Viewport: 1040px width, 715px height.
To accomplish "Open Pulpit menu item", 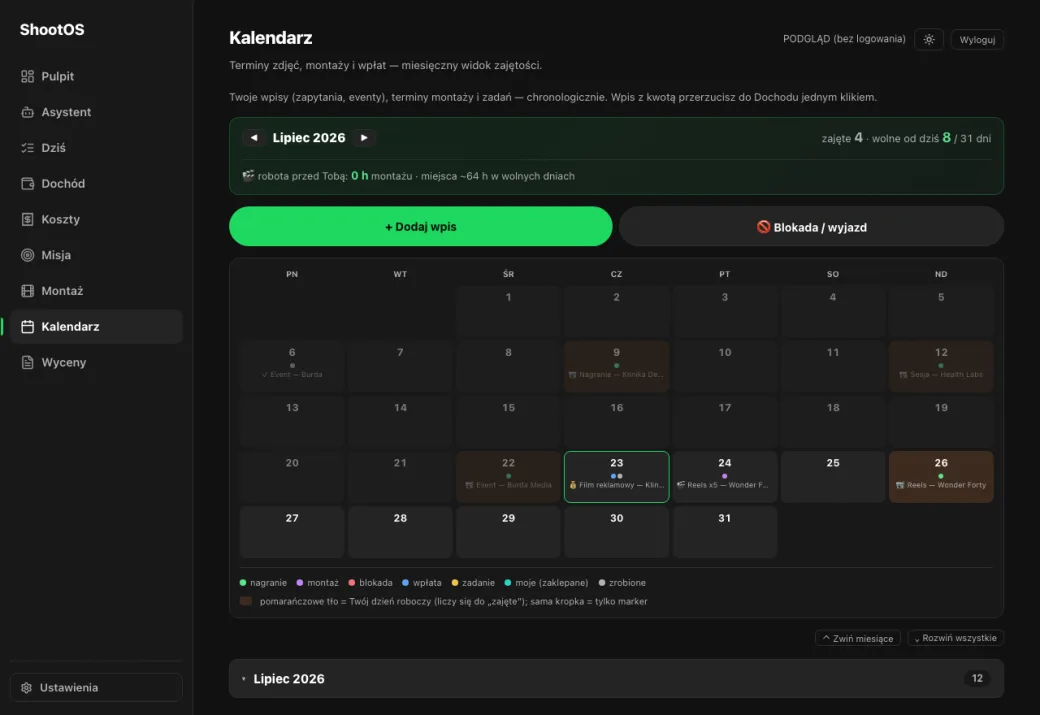I will pos(96,76).
